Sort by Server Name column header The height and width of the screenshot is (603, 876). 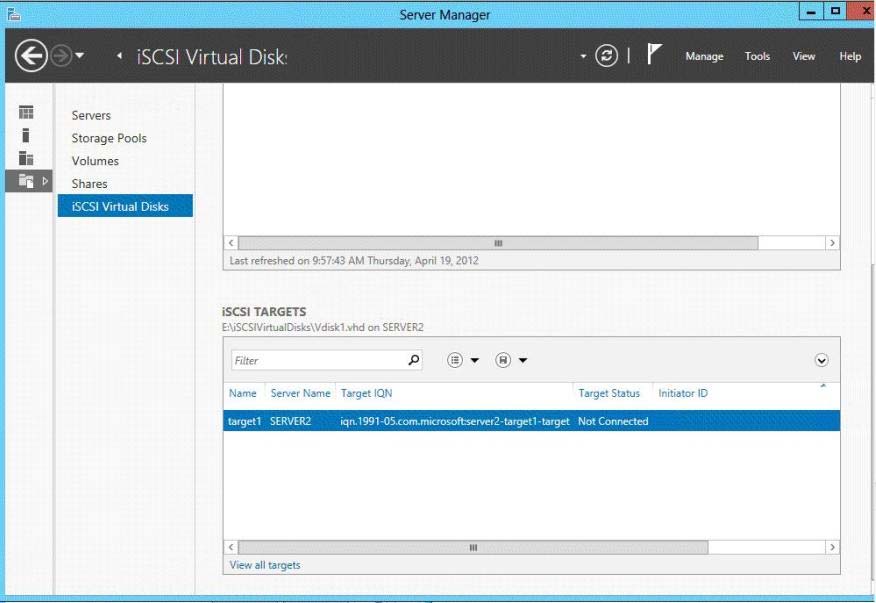coord(301,393)
